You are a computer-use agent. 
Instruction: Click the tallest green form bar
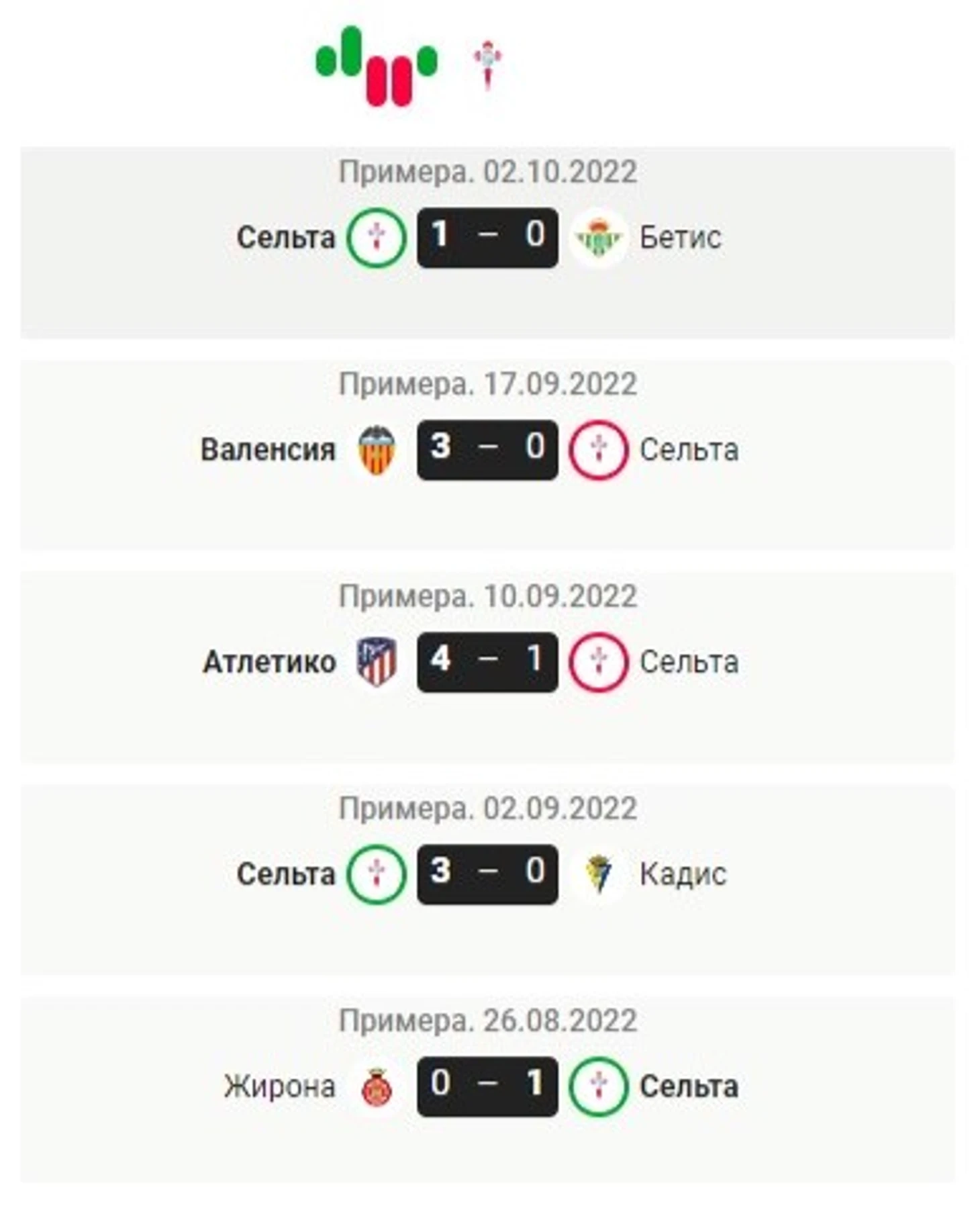[x=351, y=50]
